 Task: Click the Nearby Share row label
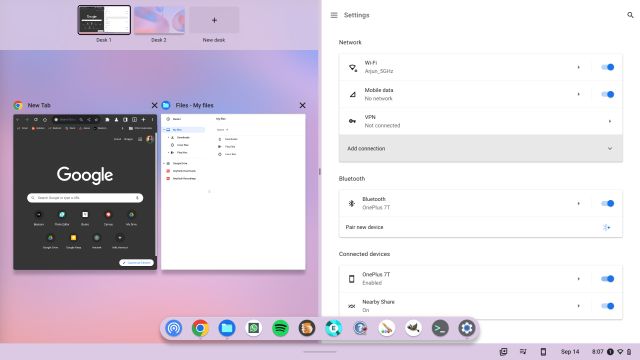pyautogui.click(x=378, y=302)
